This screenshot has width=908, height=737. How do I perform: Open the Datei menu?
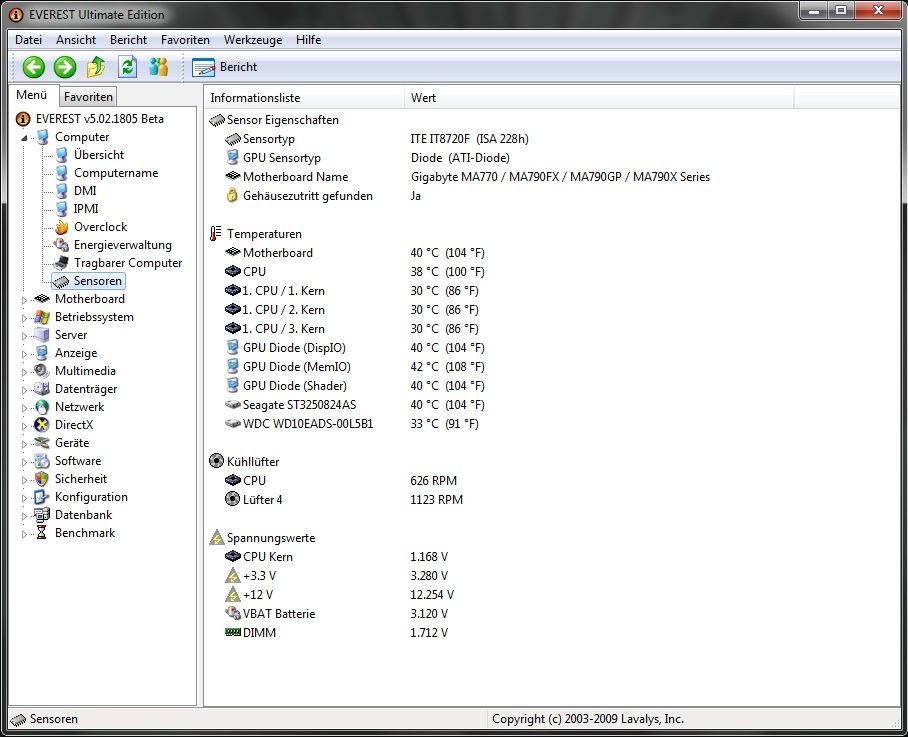tap(28, 40)
